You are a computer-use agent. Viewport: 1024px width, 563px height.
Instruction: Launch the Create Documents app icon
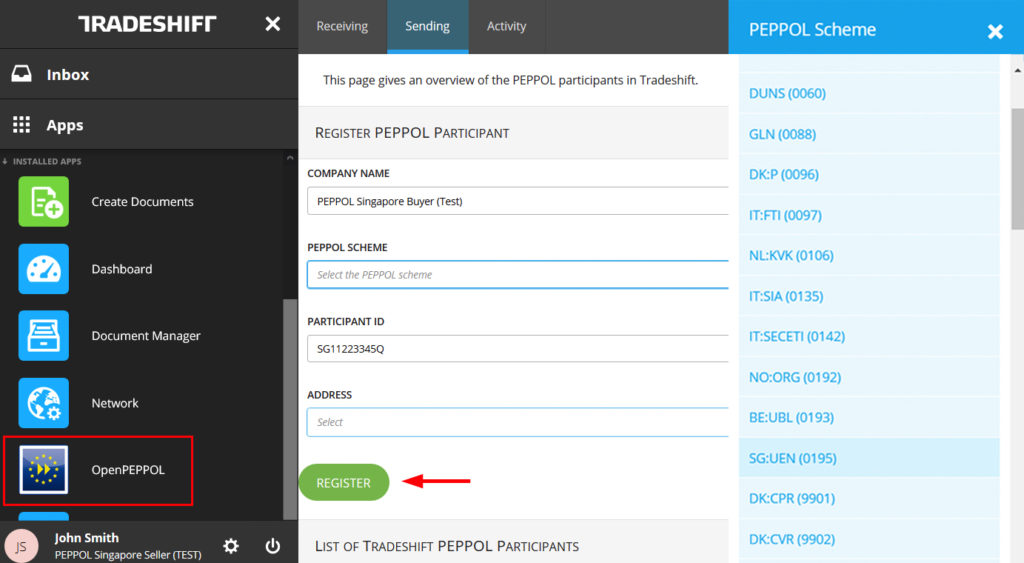(x=44, y=202)
